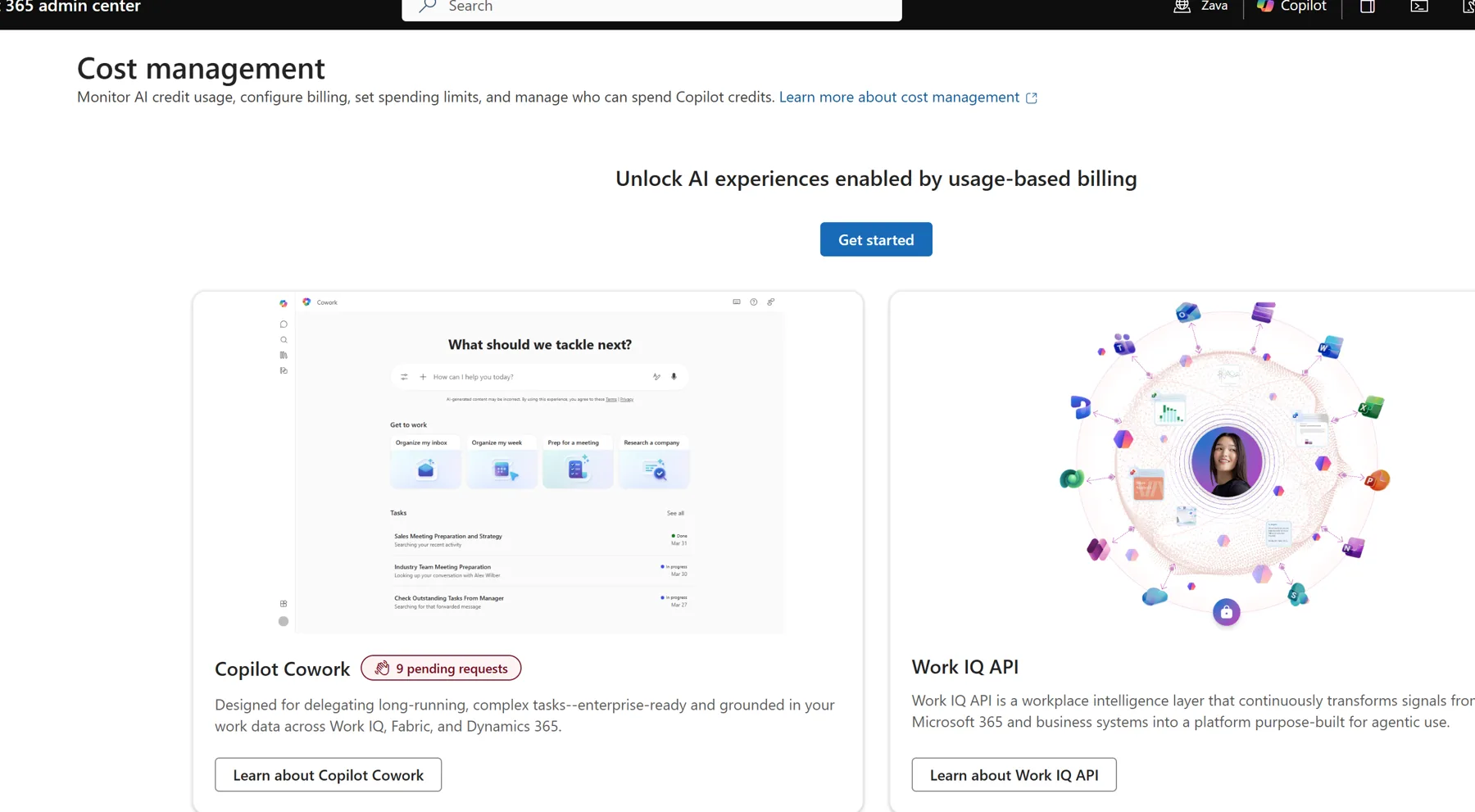Viewport: 1475px width, 812px height.
Task: Open the Cloud Shell terminal icon
Action: pos(1419,7)
